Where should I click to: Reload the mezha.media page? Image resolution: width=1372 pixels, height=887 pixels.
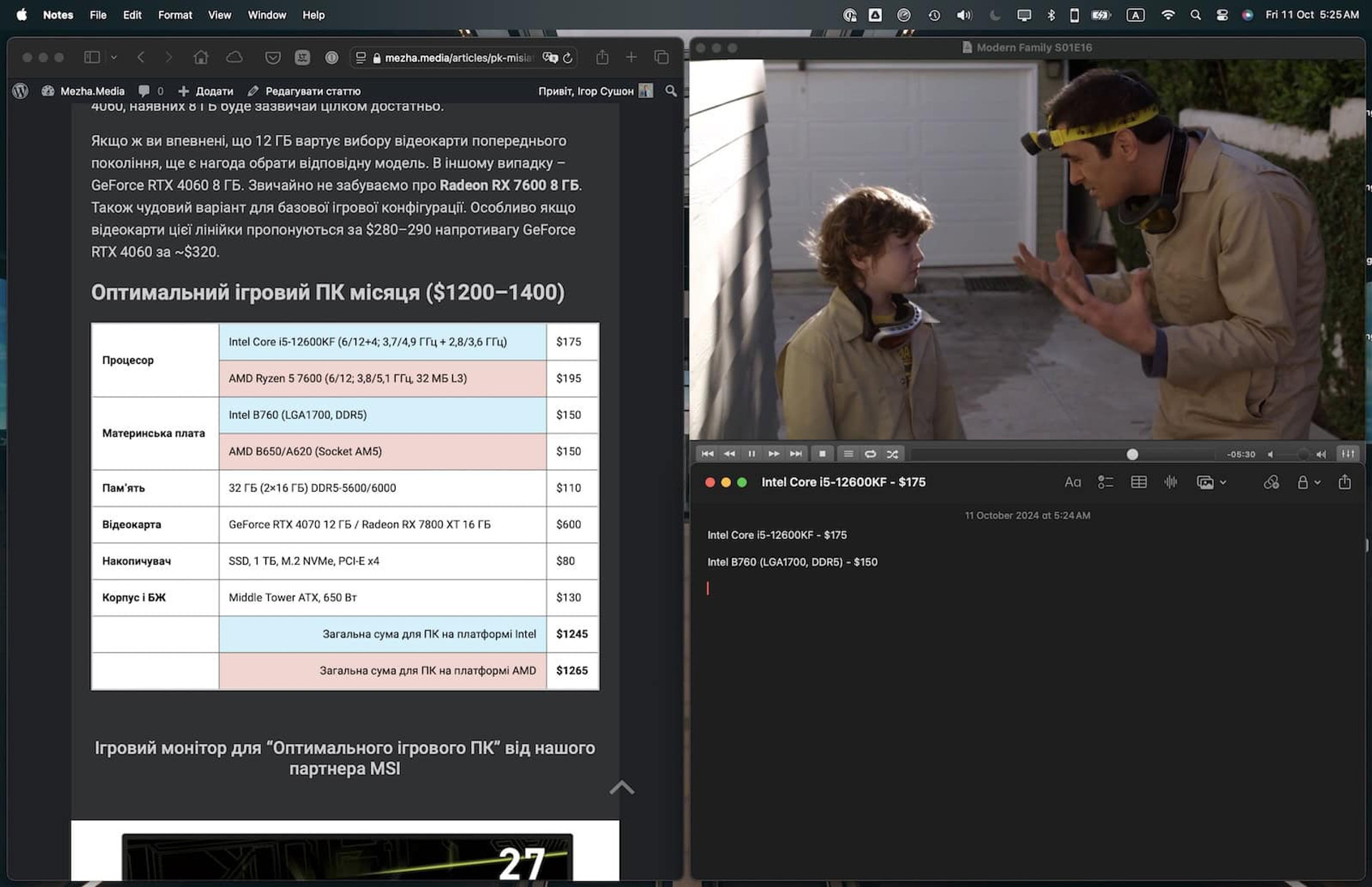[568, 58]
